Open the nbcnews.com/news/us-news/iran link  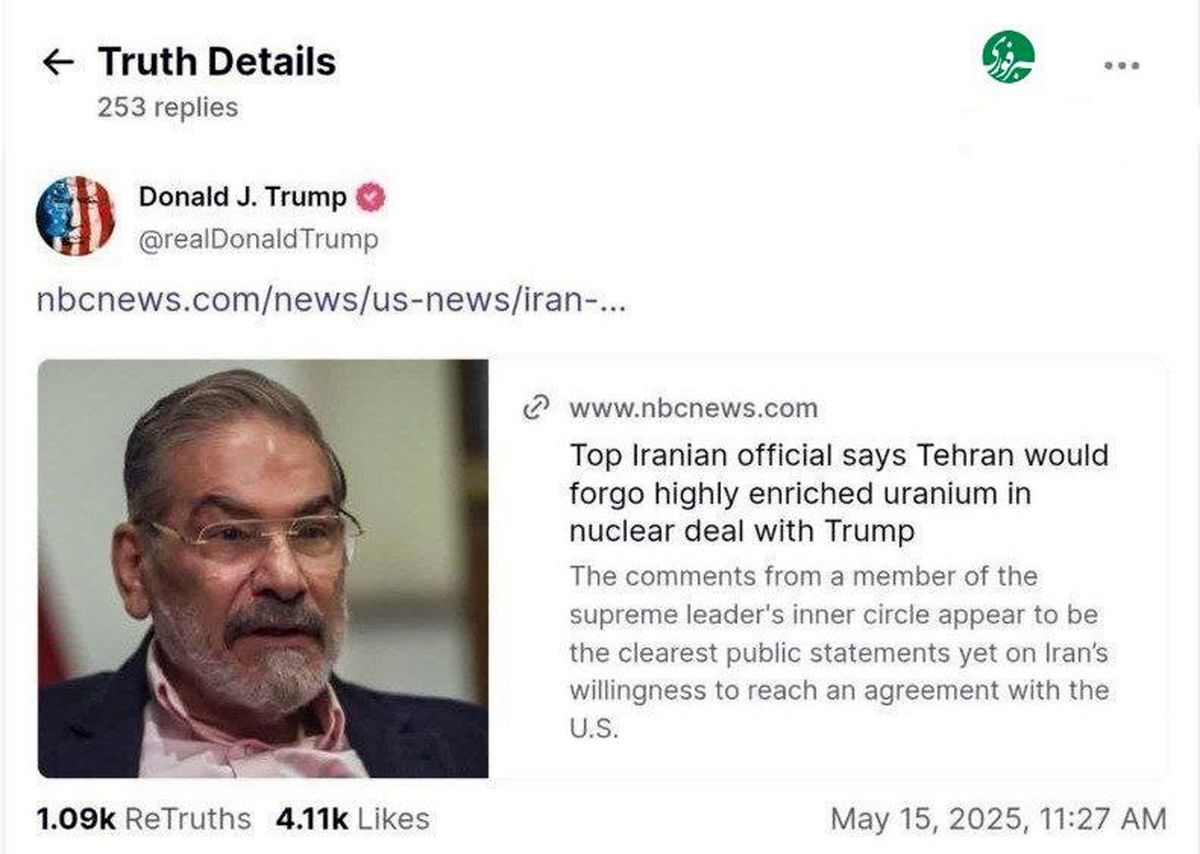coord(331,301)
